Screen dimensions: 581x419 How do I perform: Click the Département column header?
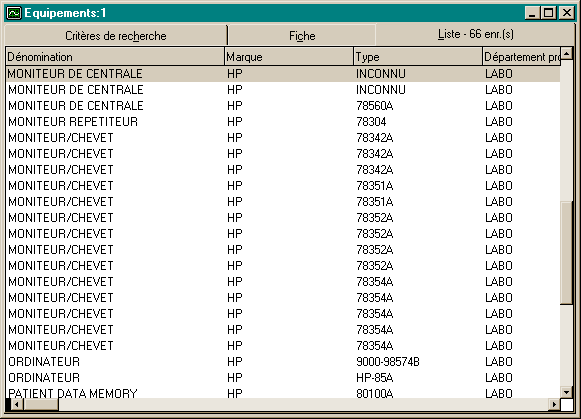[522, 57]
